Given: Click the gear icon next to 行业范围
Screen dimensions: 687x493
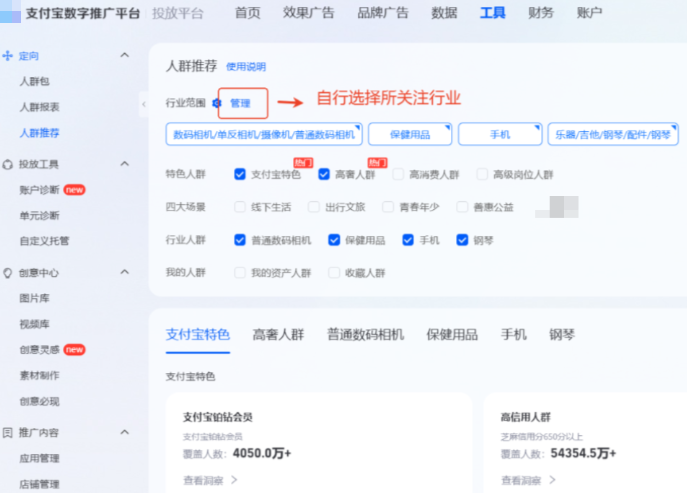Looking at the screenshot, I should click(x=216, y=103).
